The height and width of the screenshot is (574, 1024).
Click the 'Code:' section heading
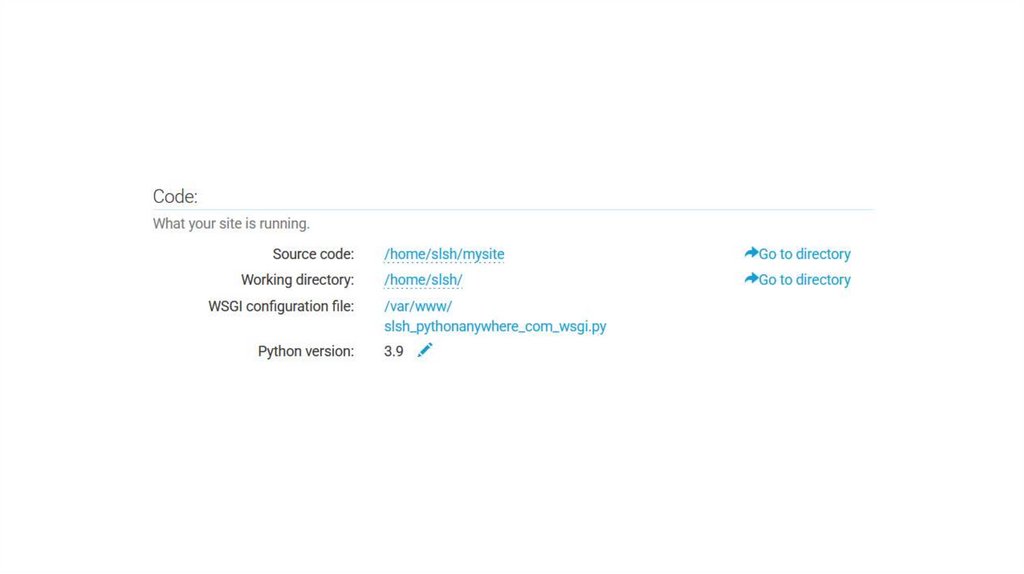pyautogui.click(x=175, y=197)
